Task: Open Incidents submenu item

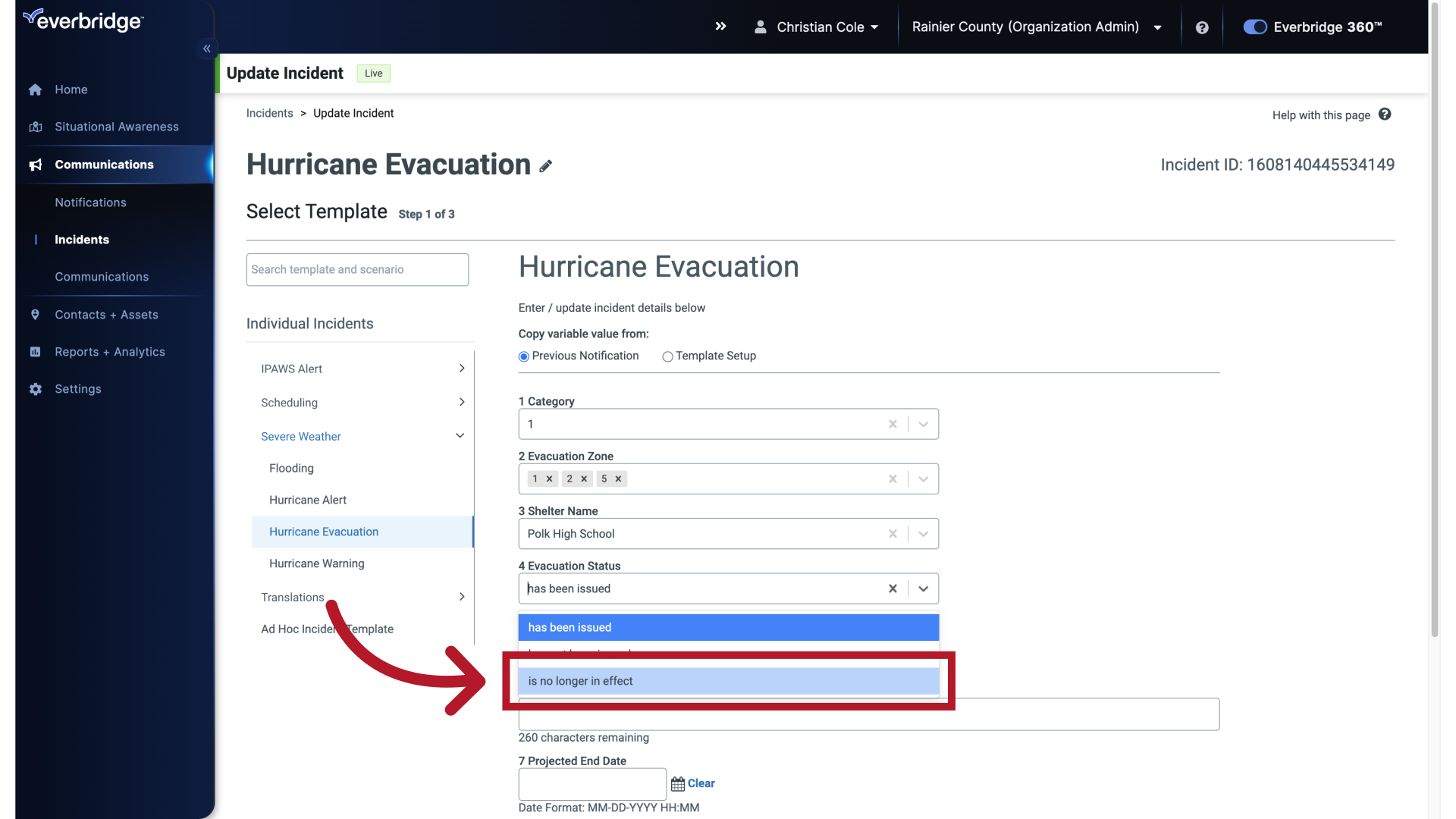Action: point(82,240)
